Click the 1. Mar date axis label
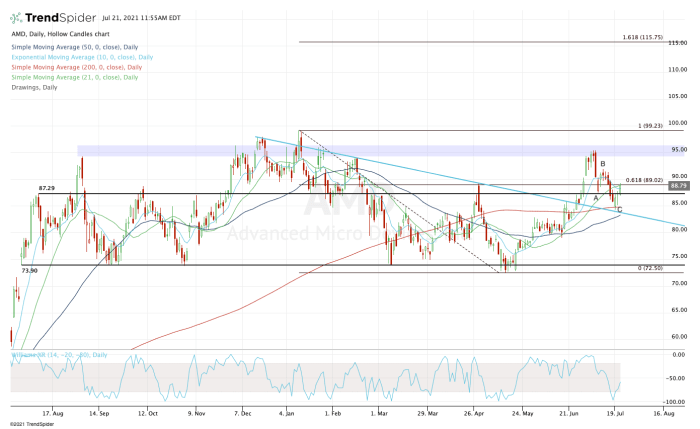This screenshot has height=429, width=700. (379, 414)
